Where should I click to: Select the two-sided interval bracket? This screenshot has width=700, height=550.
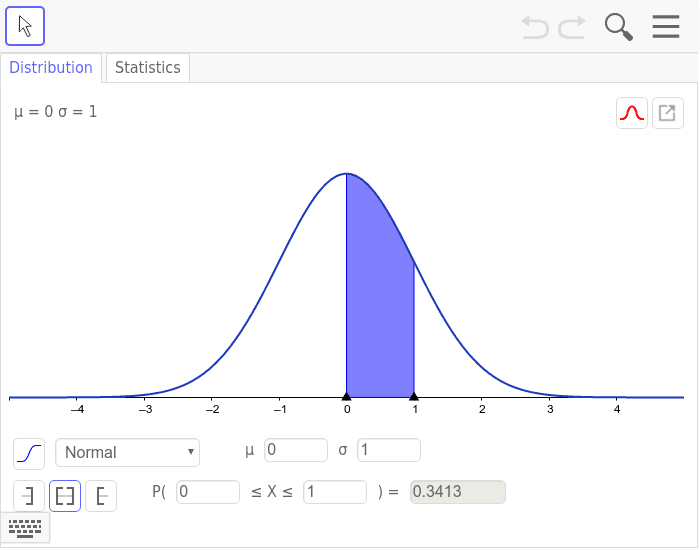tap(65, 496)
